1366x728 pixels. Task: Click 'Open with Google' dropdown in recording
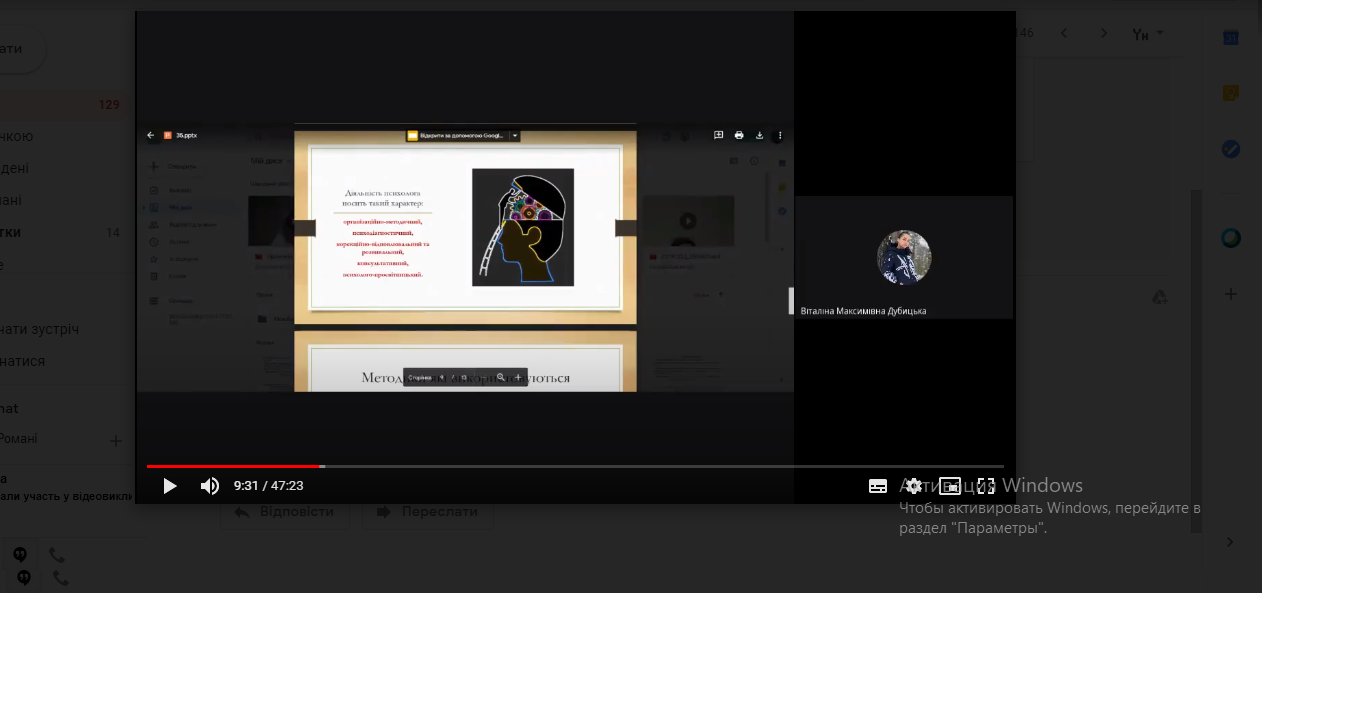tap(463, 135)
